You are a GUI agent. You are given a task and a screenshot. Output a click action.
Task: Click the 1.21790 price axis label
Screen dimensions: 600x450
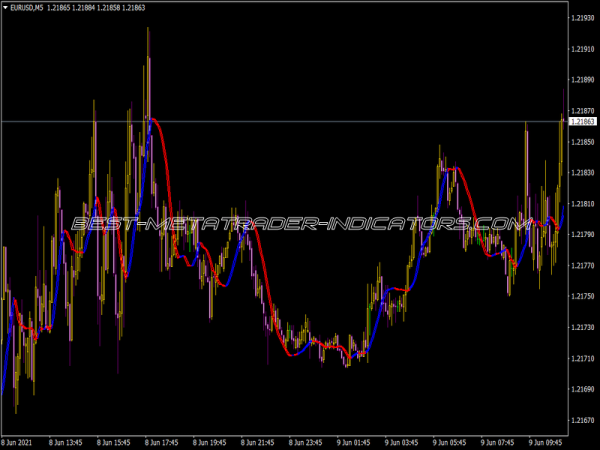point(582,235)
